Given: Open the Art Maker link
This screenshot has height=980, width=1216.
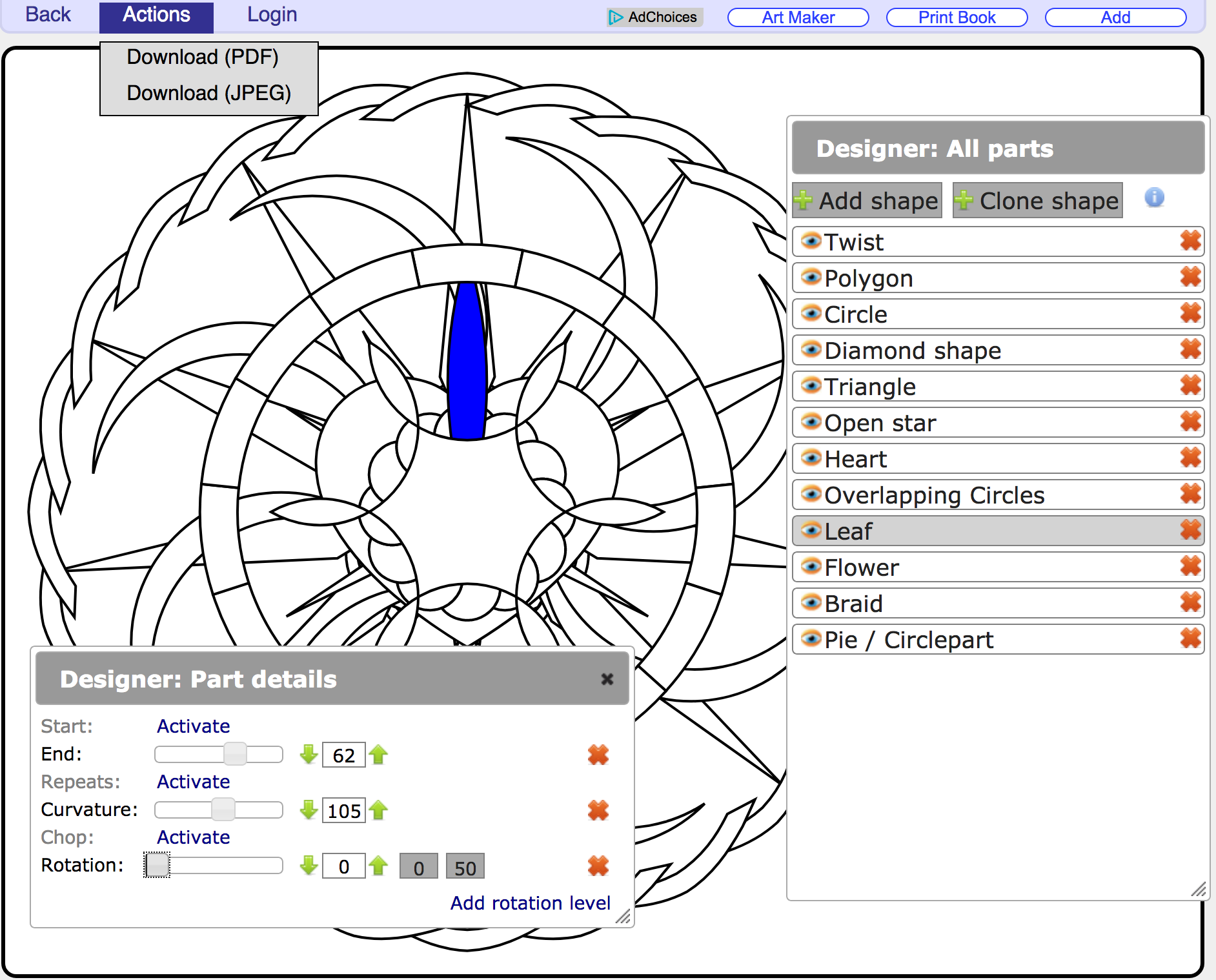Looking at the screenshot, I should coord(798,17).
